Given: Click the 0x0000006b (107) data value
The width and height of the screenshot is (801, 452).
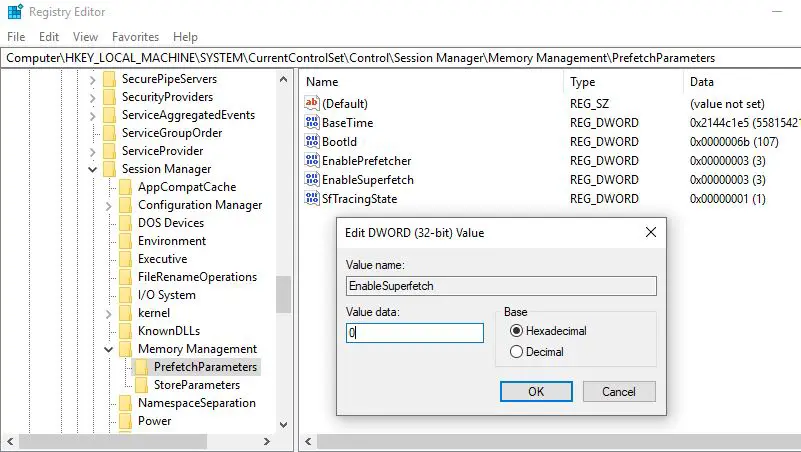Looking at the screenshot, I should tap(734, 141).
